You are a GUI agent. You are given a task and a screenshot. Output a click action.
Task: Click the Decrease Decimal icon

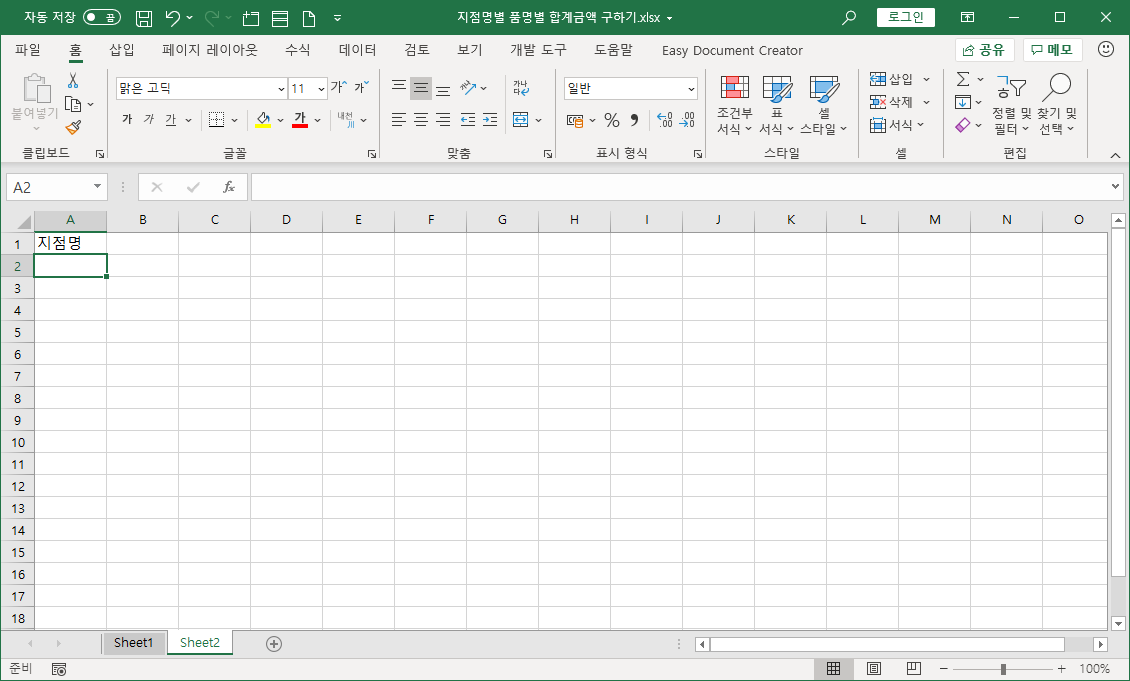[x=688, y=120]
